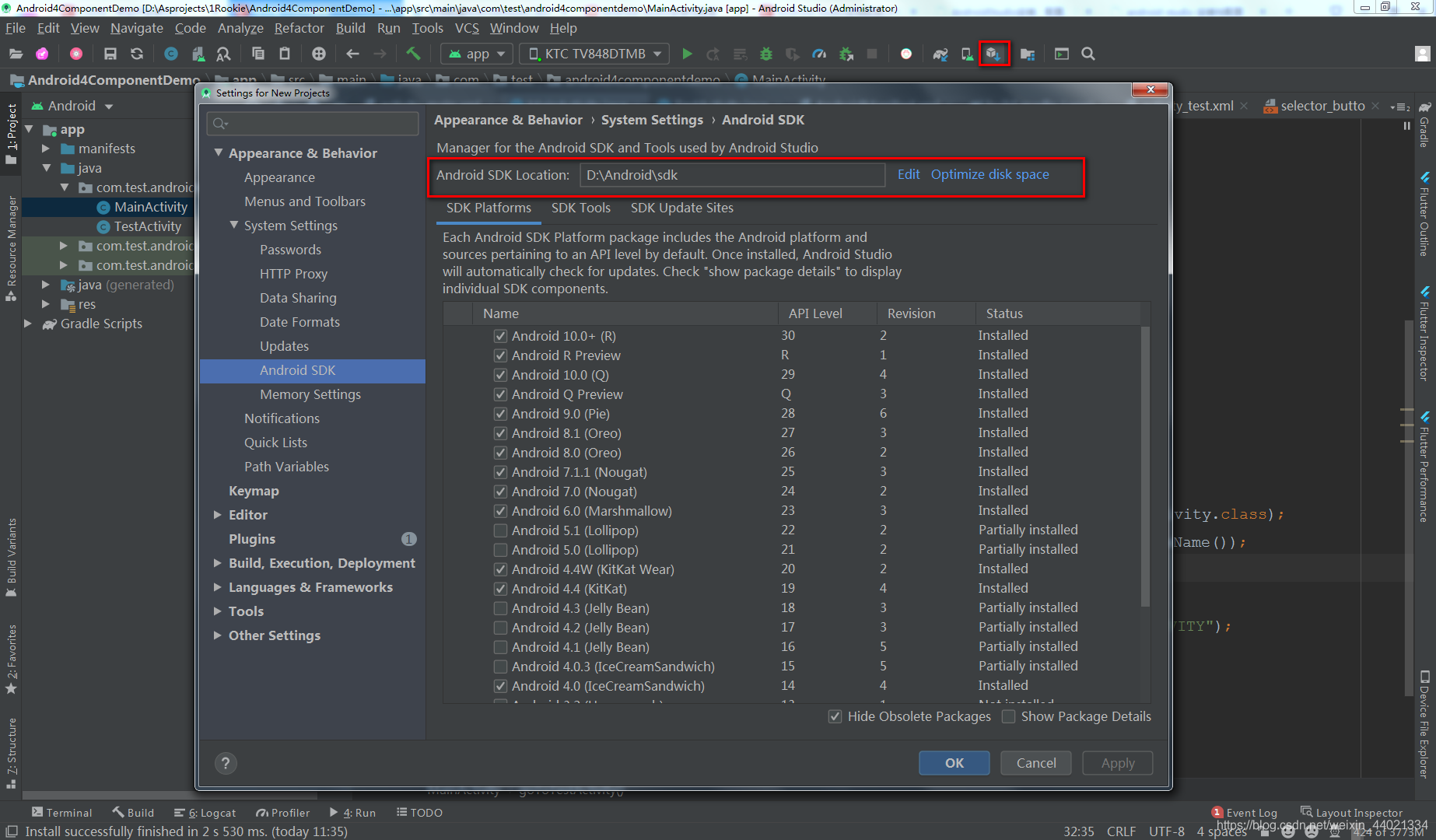Click the Copy toolbar icon
This screenshot has height=840, width=1436.
point(258,54)
